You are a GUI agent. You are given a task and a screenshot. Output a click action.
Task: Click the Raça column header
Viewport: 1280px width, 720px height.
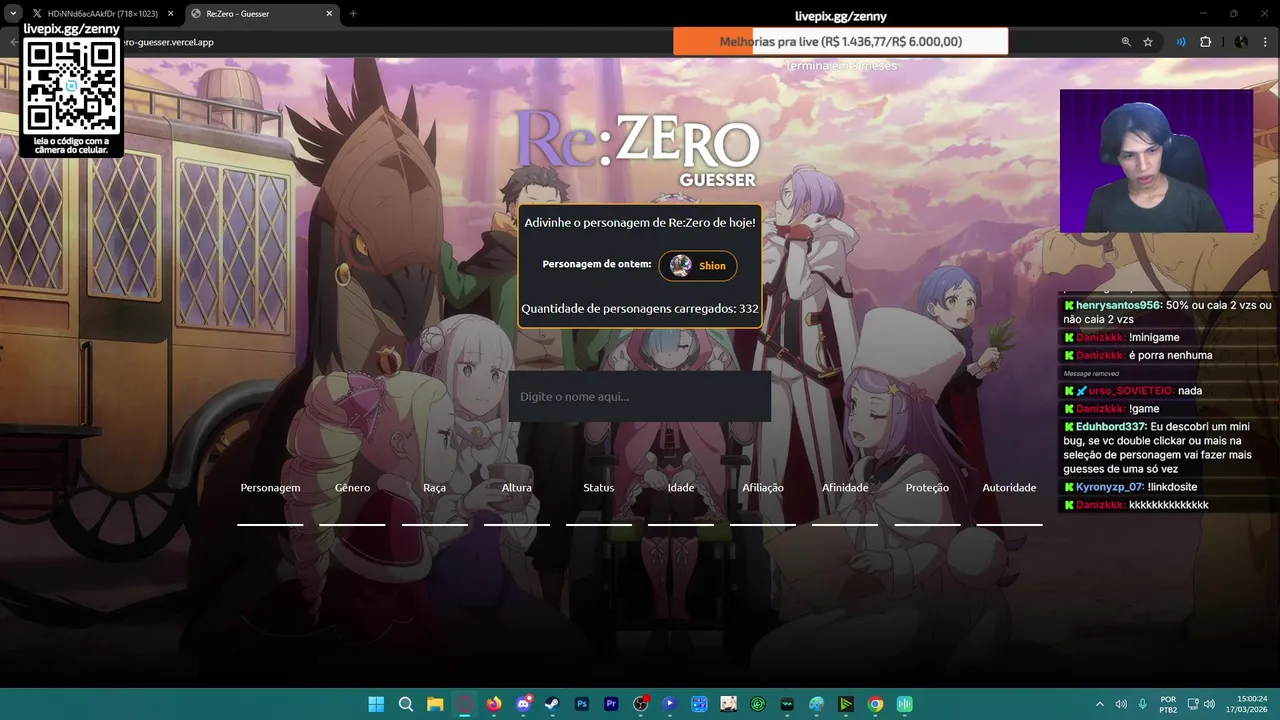434,488
